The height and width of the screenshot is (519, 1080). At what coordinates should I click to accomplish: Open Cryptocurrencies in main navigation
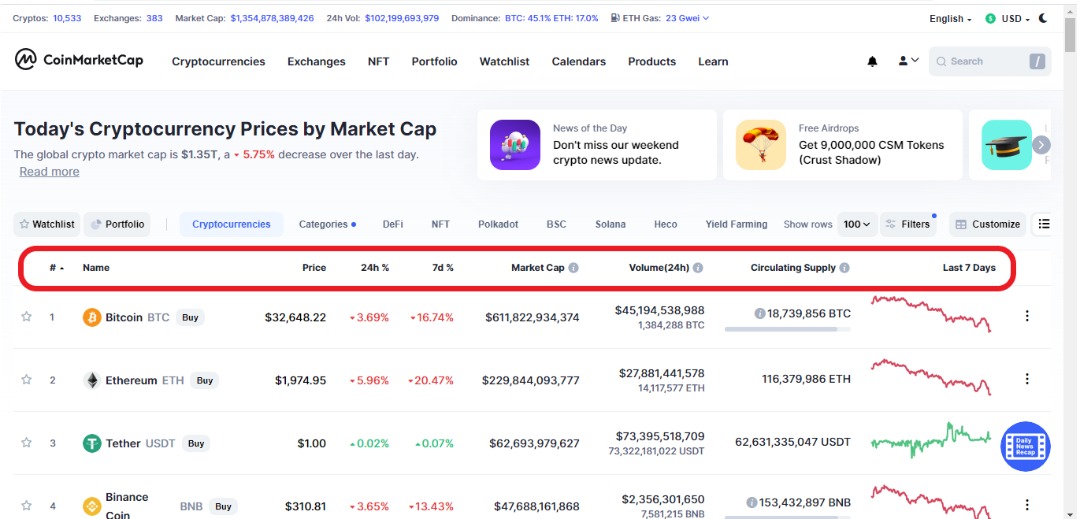click(x=218, y=61)
